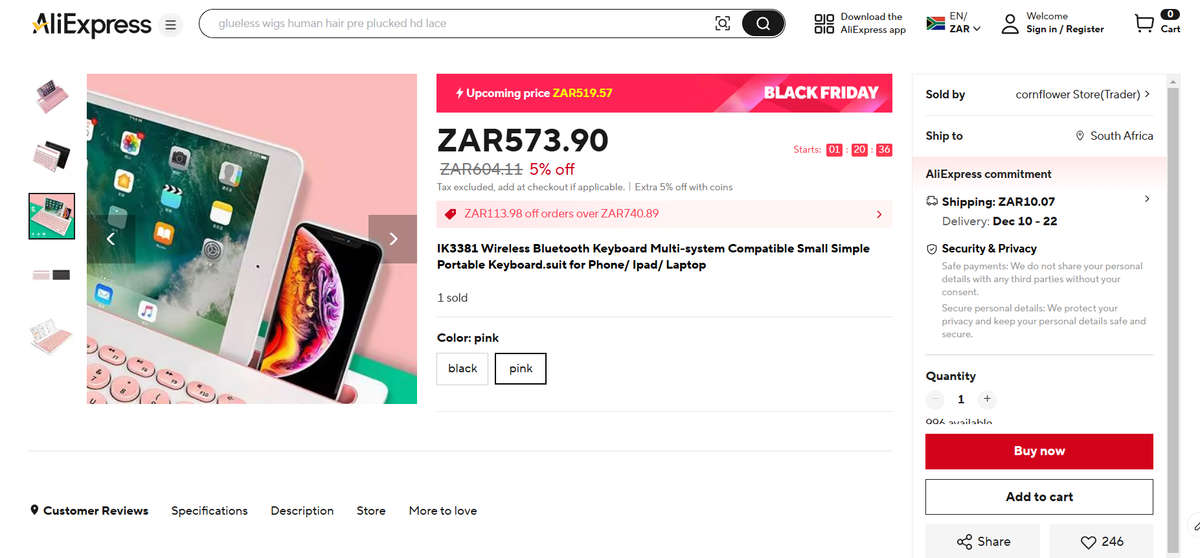Image resolution: width=1200 pixels, height=558 pixels.
Task: Click the image search camera icon
Action: click(x=723, y=24)
